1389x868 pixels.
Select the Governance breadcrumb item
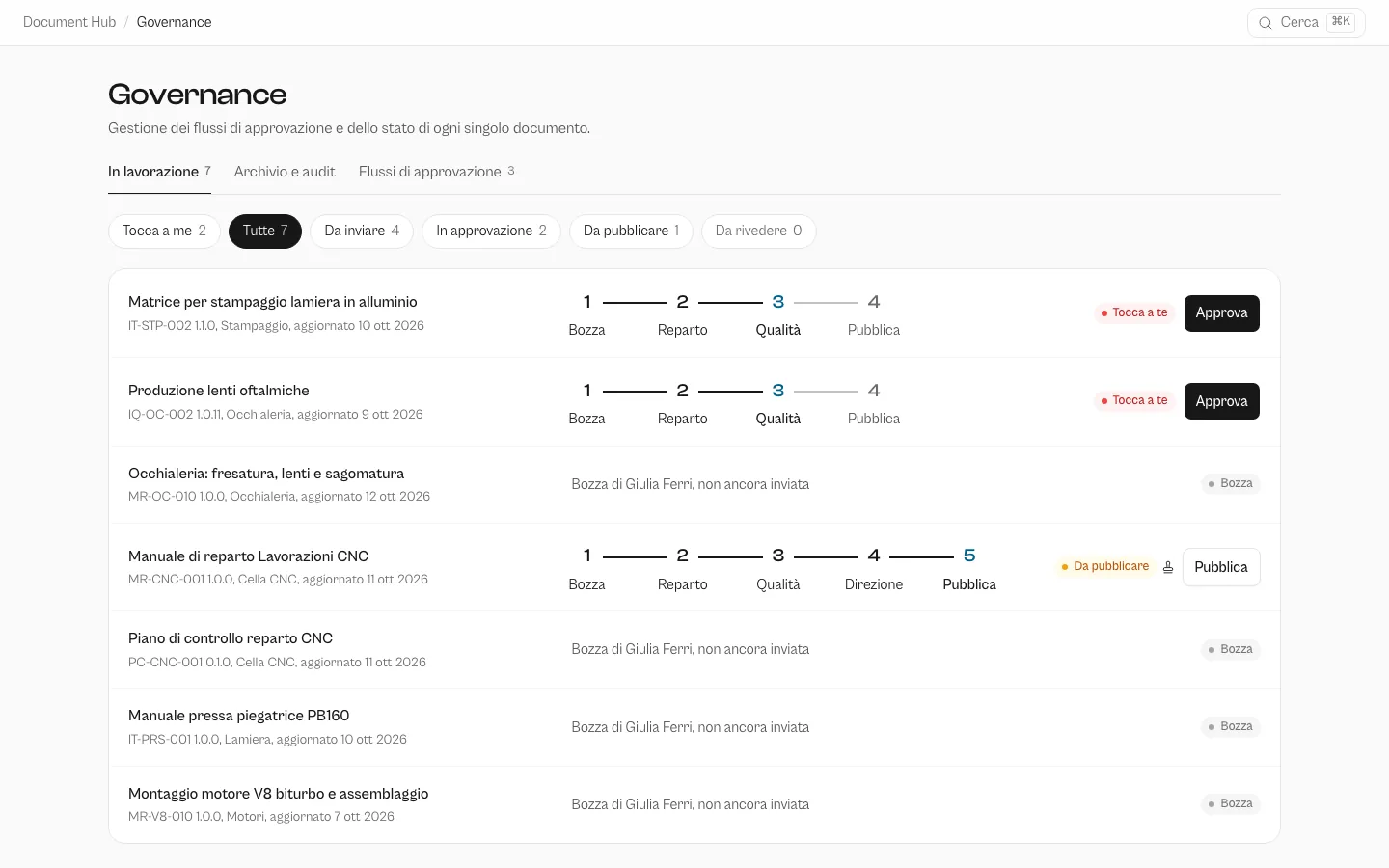[174, 22]
